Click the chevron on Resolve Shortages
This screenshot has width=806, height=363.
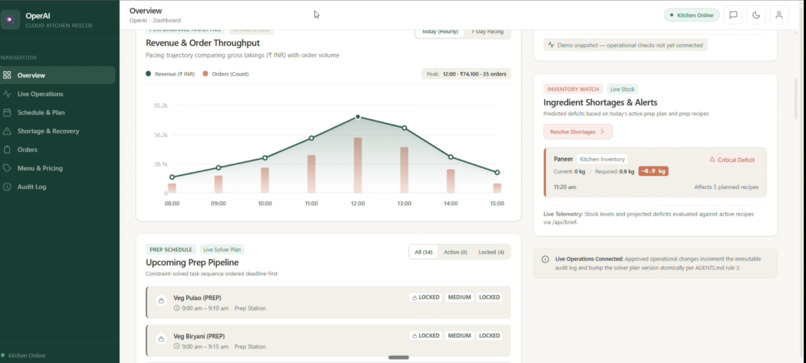[602, 132]
